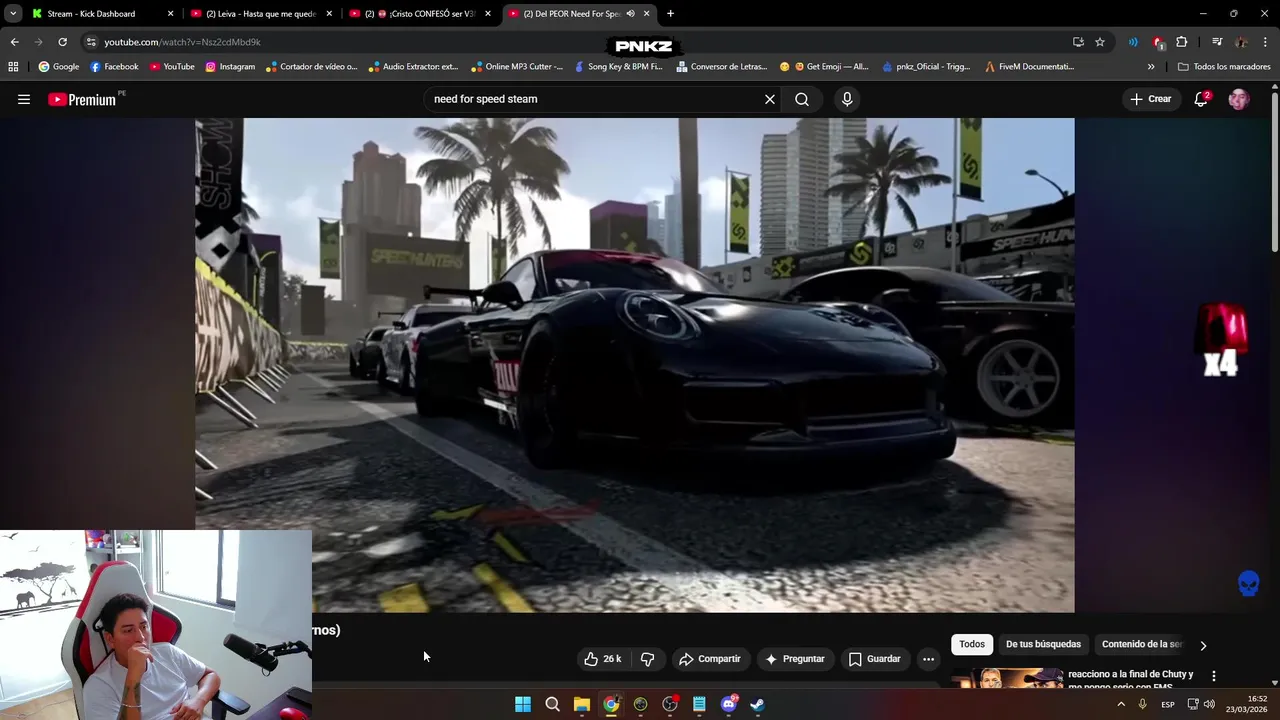Clear the search box text
This screenshot has height=720, width=1280.
770,99
